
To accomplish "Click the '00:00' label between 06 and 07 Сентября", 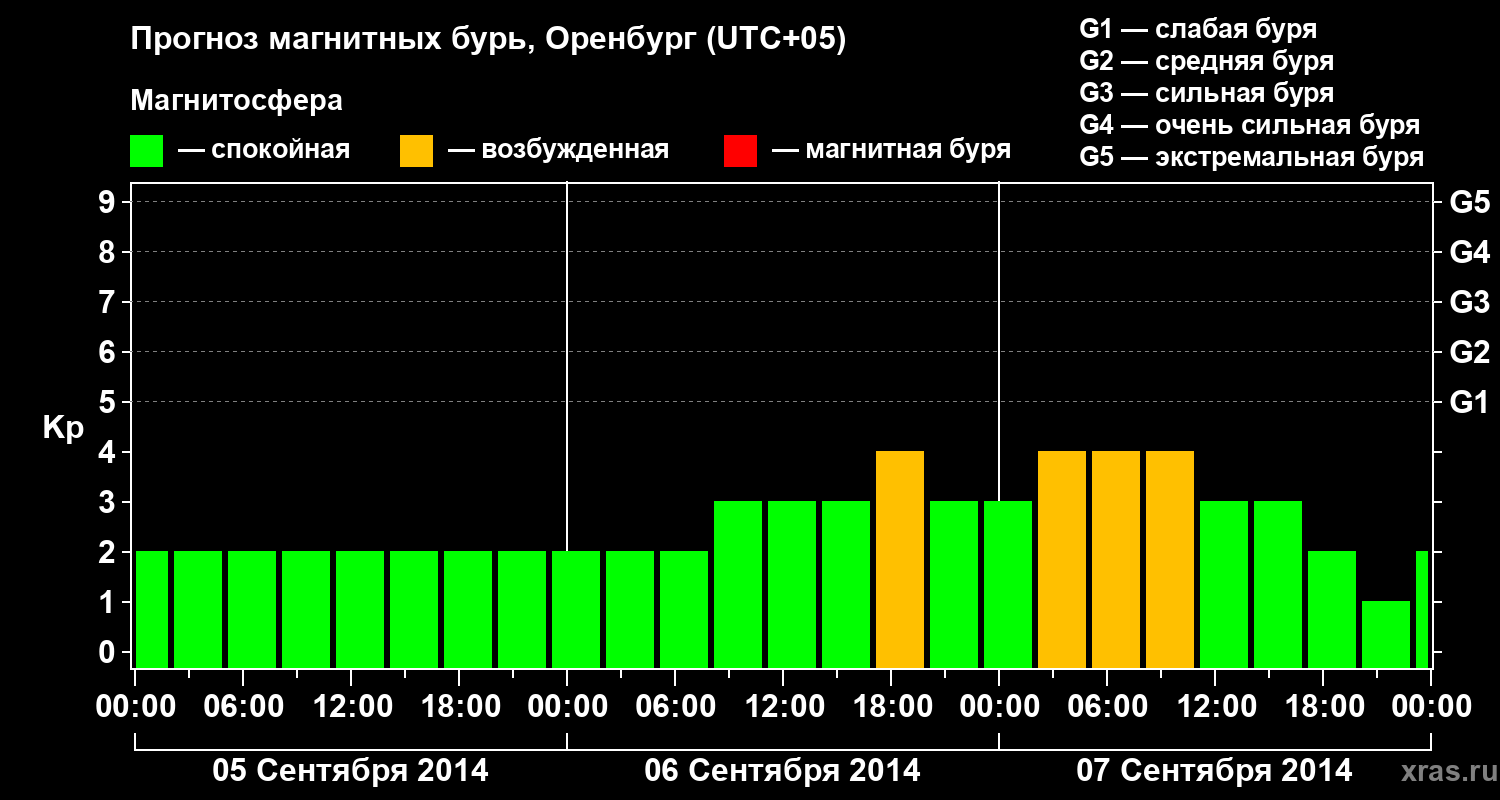I will (1000, 707).
